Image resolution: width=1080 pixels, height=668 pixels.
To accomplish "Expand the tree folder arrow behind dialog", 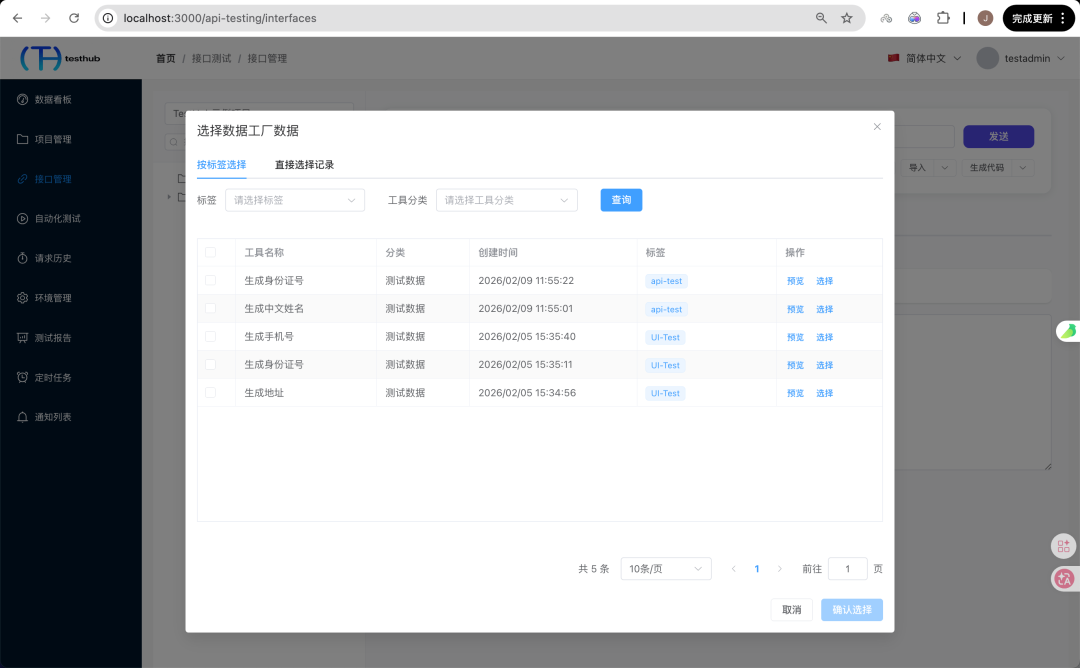I will coord(169,197).
